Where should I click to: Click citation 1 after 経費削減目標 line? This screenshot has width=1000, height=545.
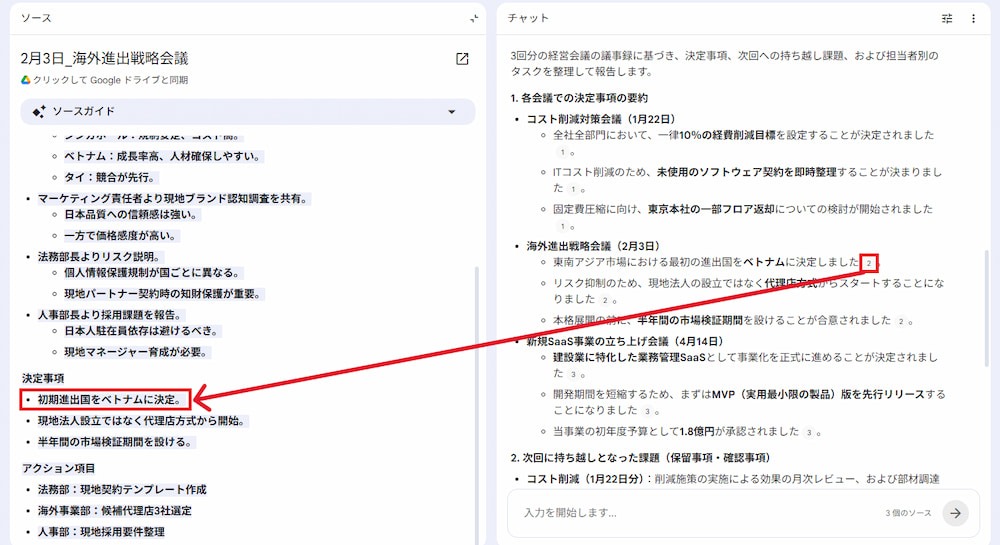[x=562, y=152]
